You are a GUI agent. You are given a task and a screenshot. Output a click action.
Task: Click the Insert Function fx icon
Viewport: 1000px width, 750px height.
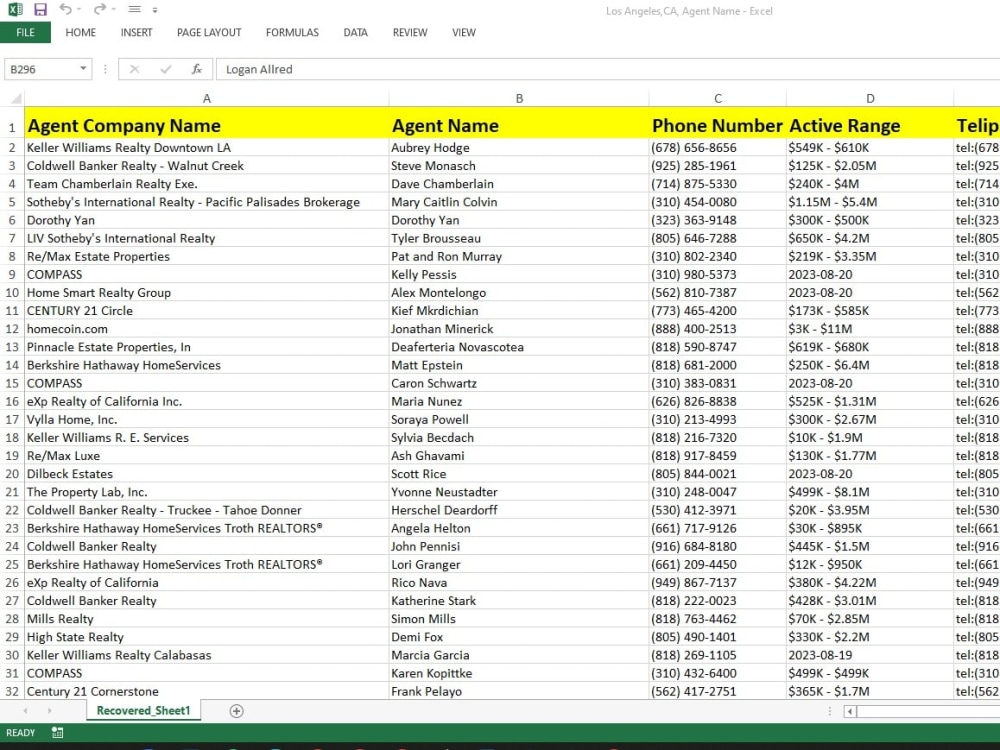coord(196,69)
